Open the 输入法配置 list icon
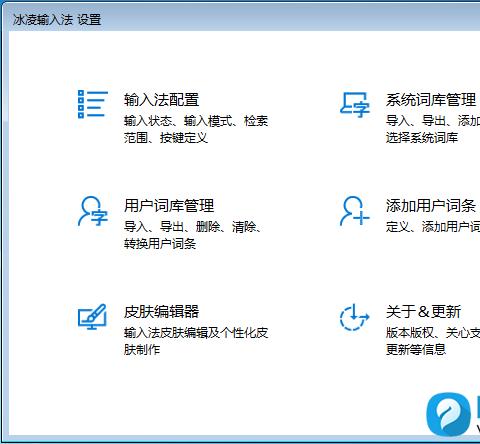Image resolution: width=480 pixels, height=444 pixels. tap(93, 104)
